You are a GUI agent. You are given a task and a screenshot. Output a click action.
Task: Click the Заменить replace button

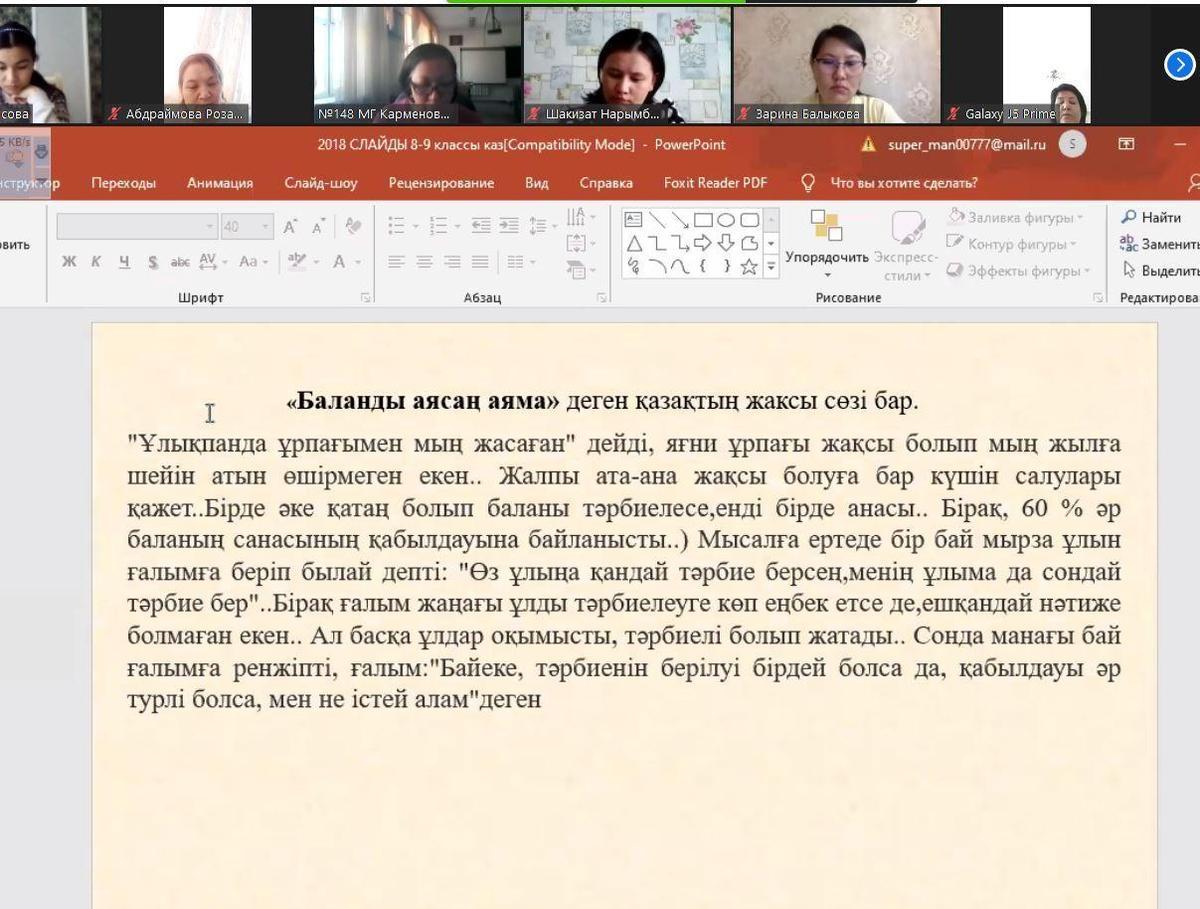(1159, 244)
